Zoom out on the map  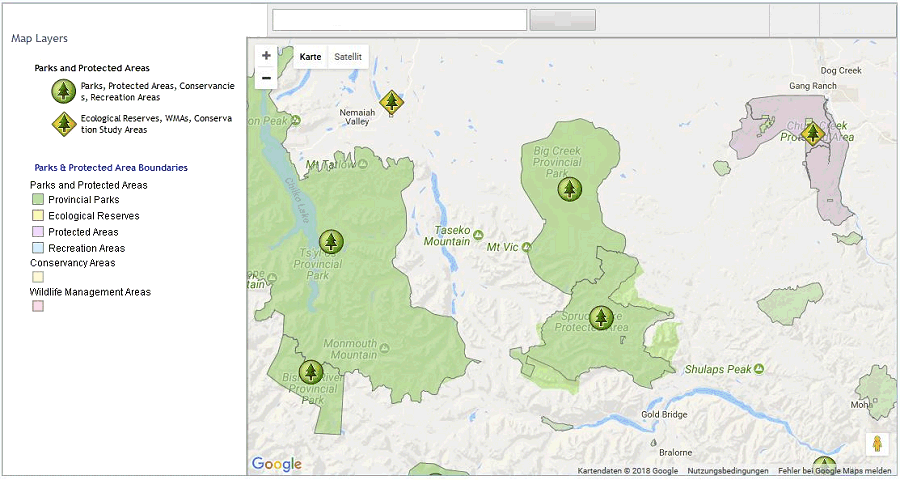pyautogui.click(x=266, y=78)
